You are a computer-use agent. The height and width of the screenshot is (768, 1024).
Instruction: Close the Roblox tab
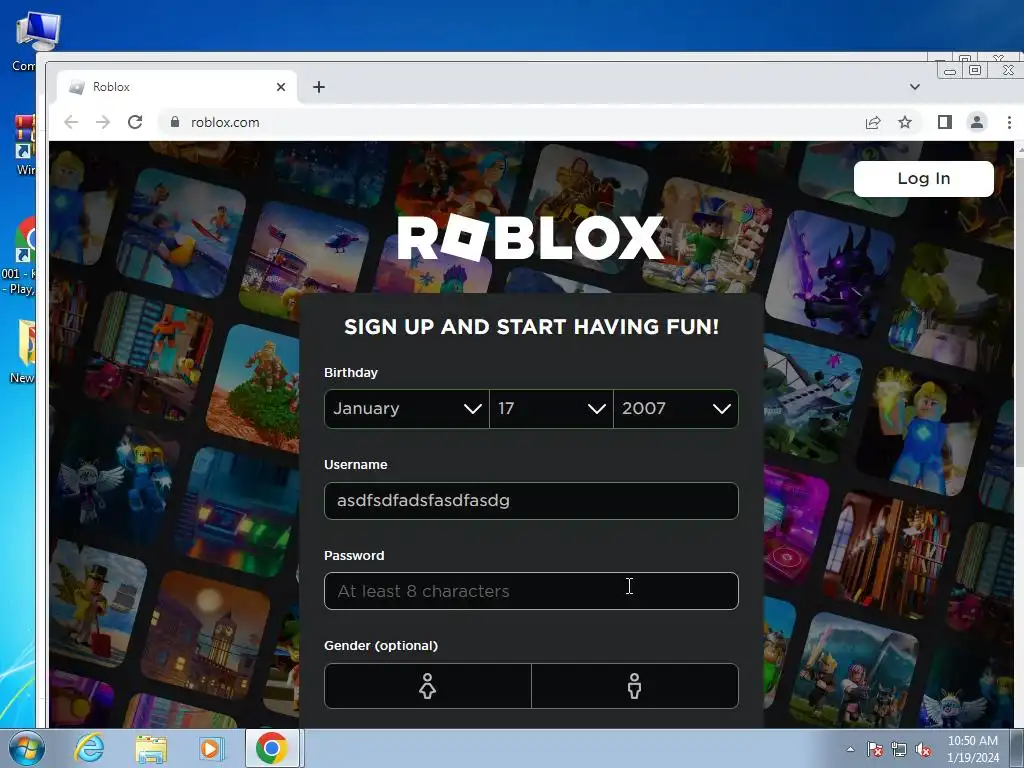pos(281,87)
